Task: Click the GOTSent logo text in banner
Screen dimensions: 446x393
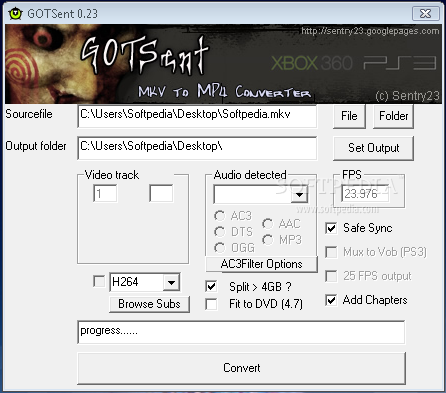Action: (144, 55)
